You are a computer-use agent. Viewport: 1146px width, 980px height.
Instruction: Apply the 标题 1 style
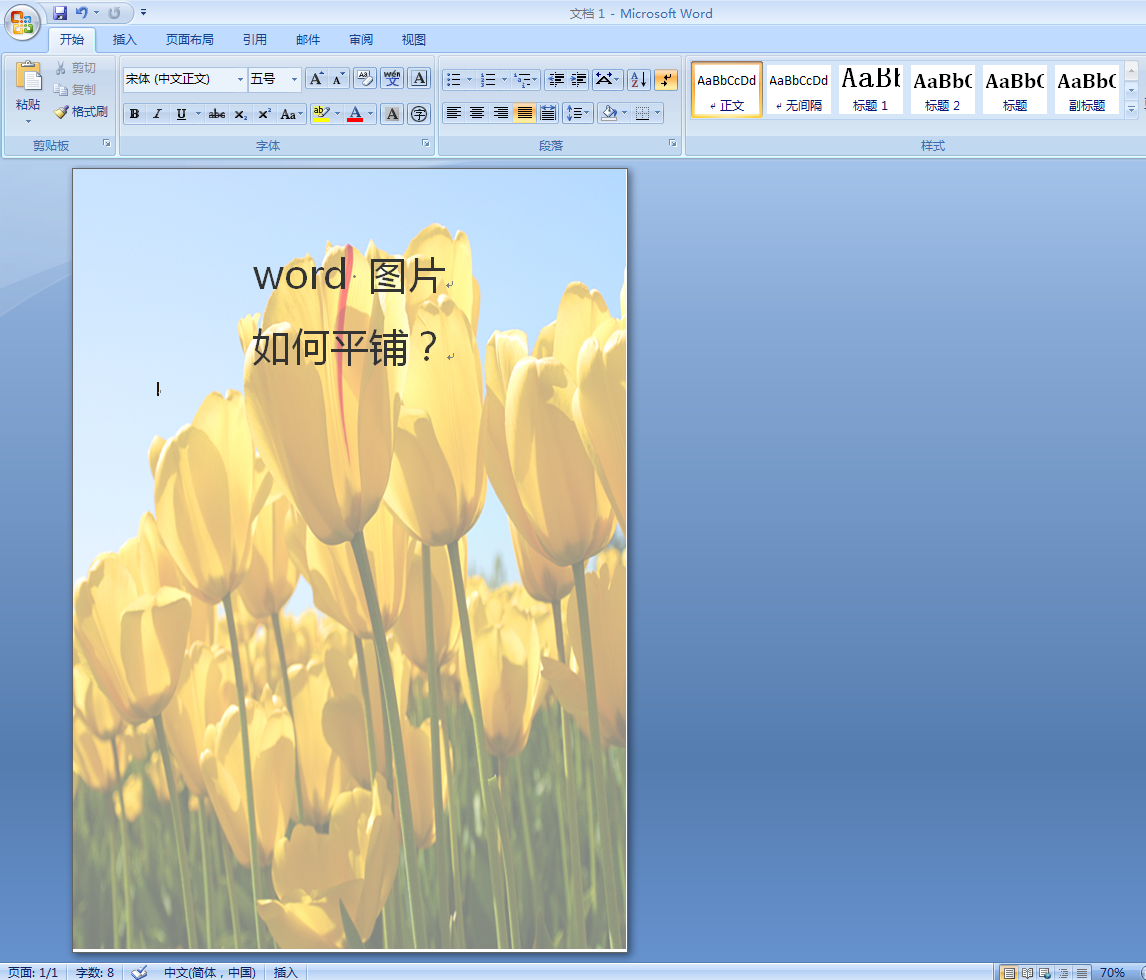tap(870, 89)
